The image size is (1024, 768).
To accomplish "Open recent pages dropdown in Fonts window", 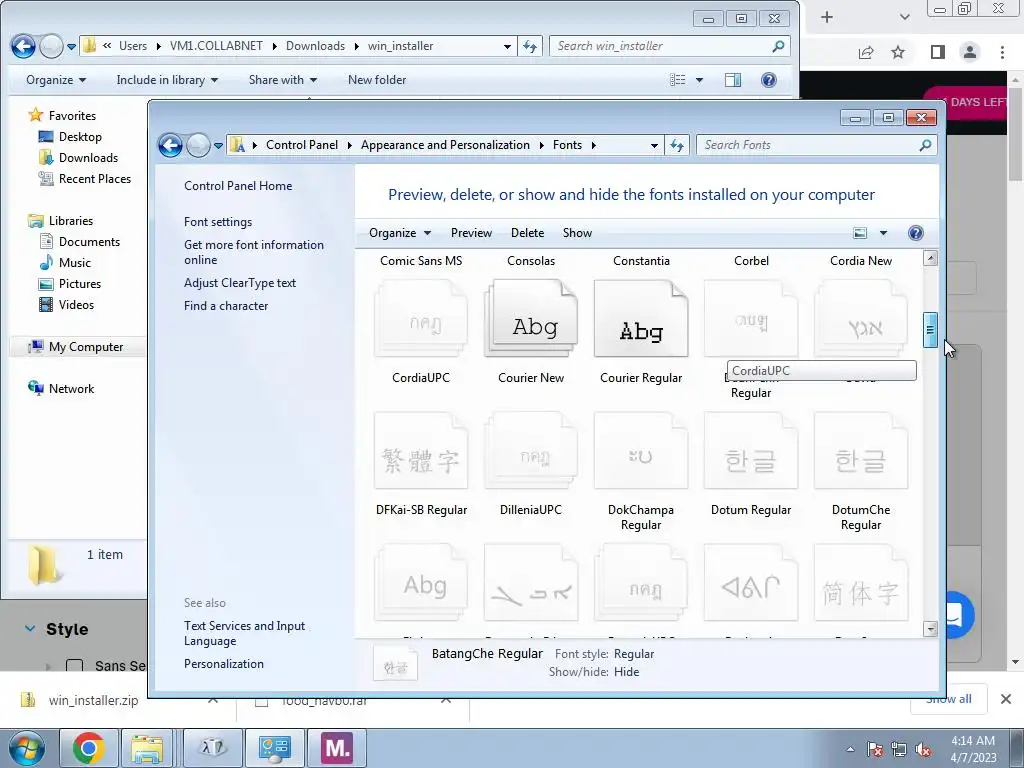I will (218, 146).
